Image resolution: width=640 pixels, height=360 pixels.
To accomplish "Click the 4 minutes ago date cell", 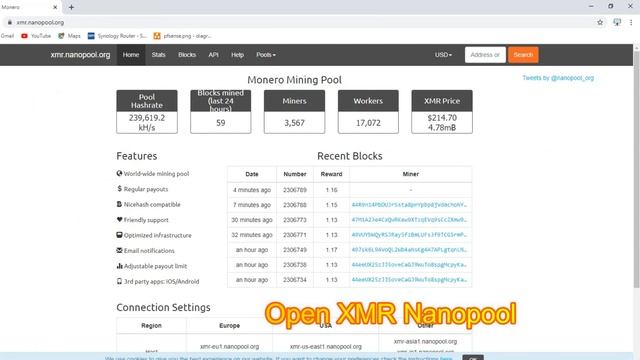I will click(252, 190).
